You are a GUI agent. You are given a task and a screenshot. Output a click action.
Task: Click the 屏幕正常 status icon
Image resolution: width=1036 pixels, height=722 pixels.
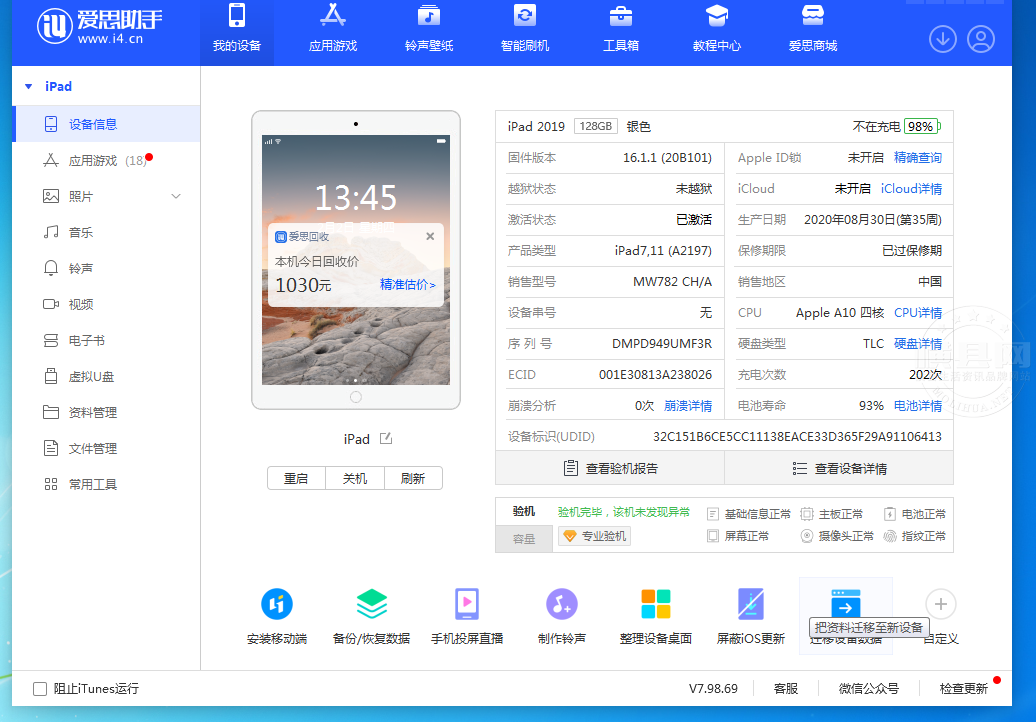click(712, 536)
